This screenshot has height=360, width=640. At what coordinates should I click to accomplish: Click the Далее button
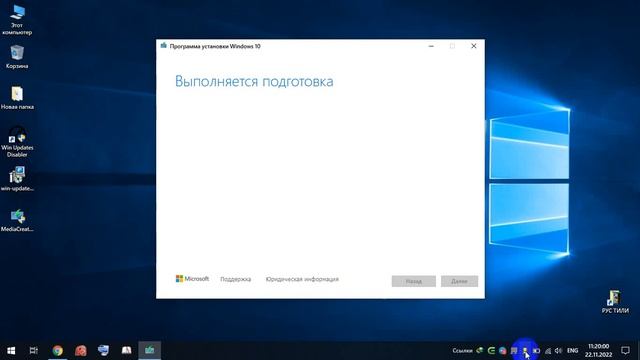click(x=459, y=281)
